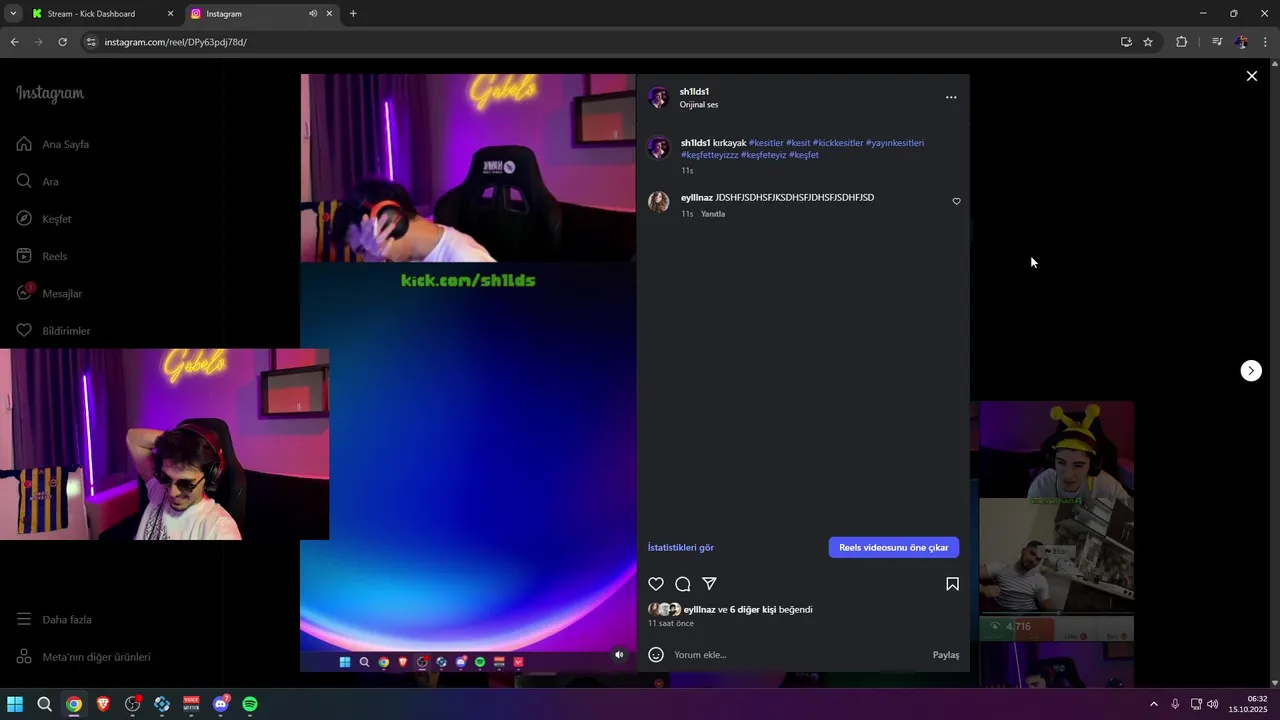
Task: Open the Instagram logo home link
Action: tap(50, 93)
